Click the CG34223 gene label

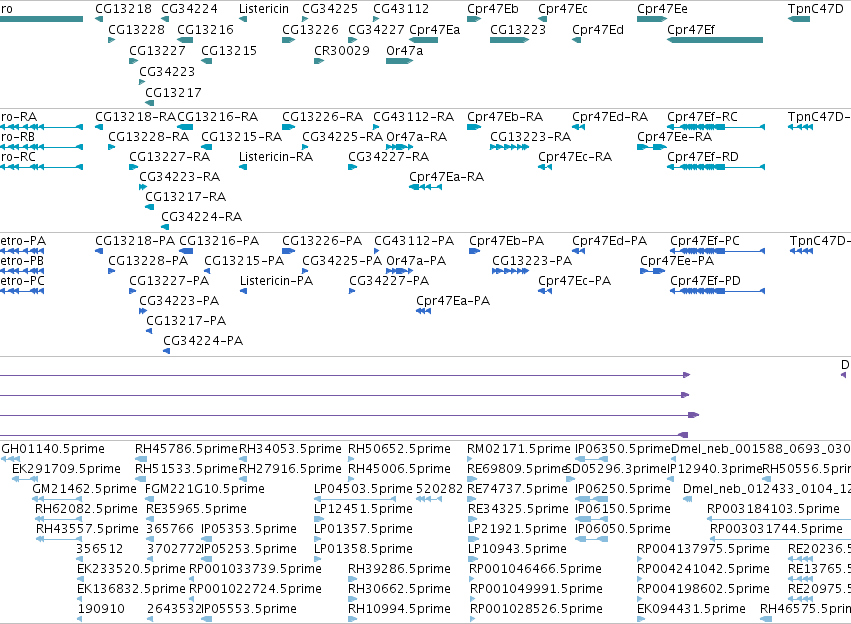167,72
